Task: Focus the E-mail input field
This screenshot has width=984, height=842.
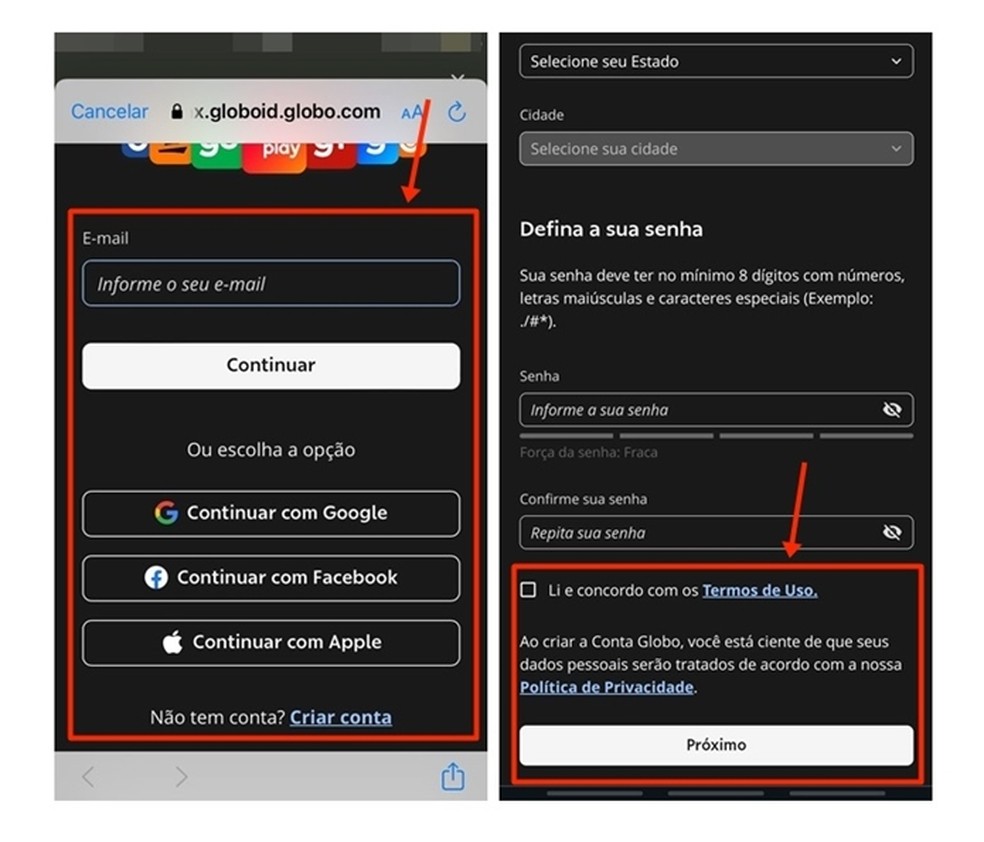Action: [x=271, y=284]
